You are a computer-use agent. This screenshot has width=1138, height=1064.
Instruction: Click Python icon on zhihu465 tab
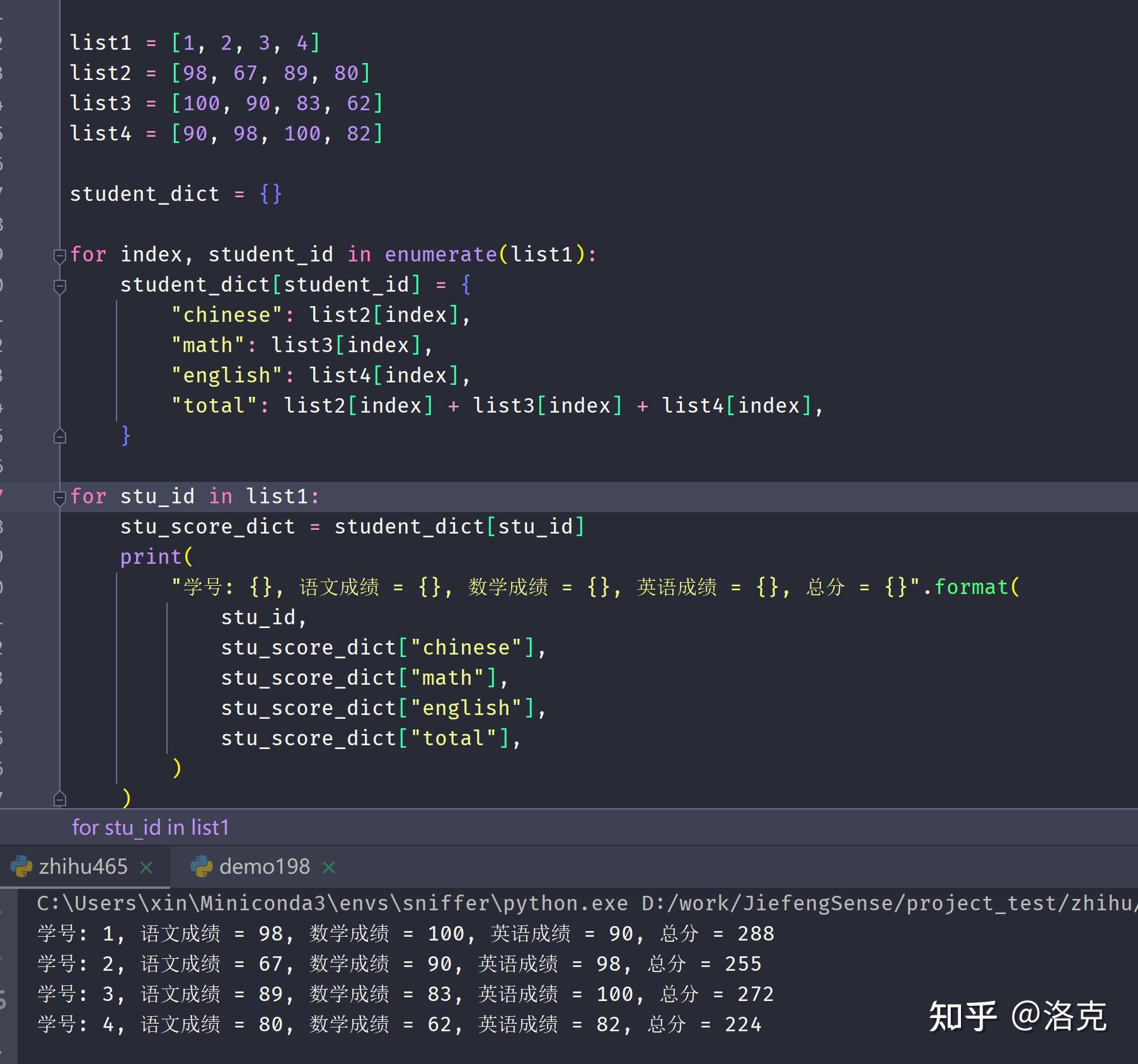coord(21,866)
